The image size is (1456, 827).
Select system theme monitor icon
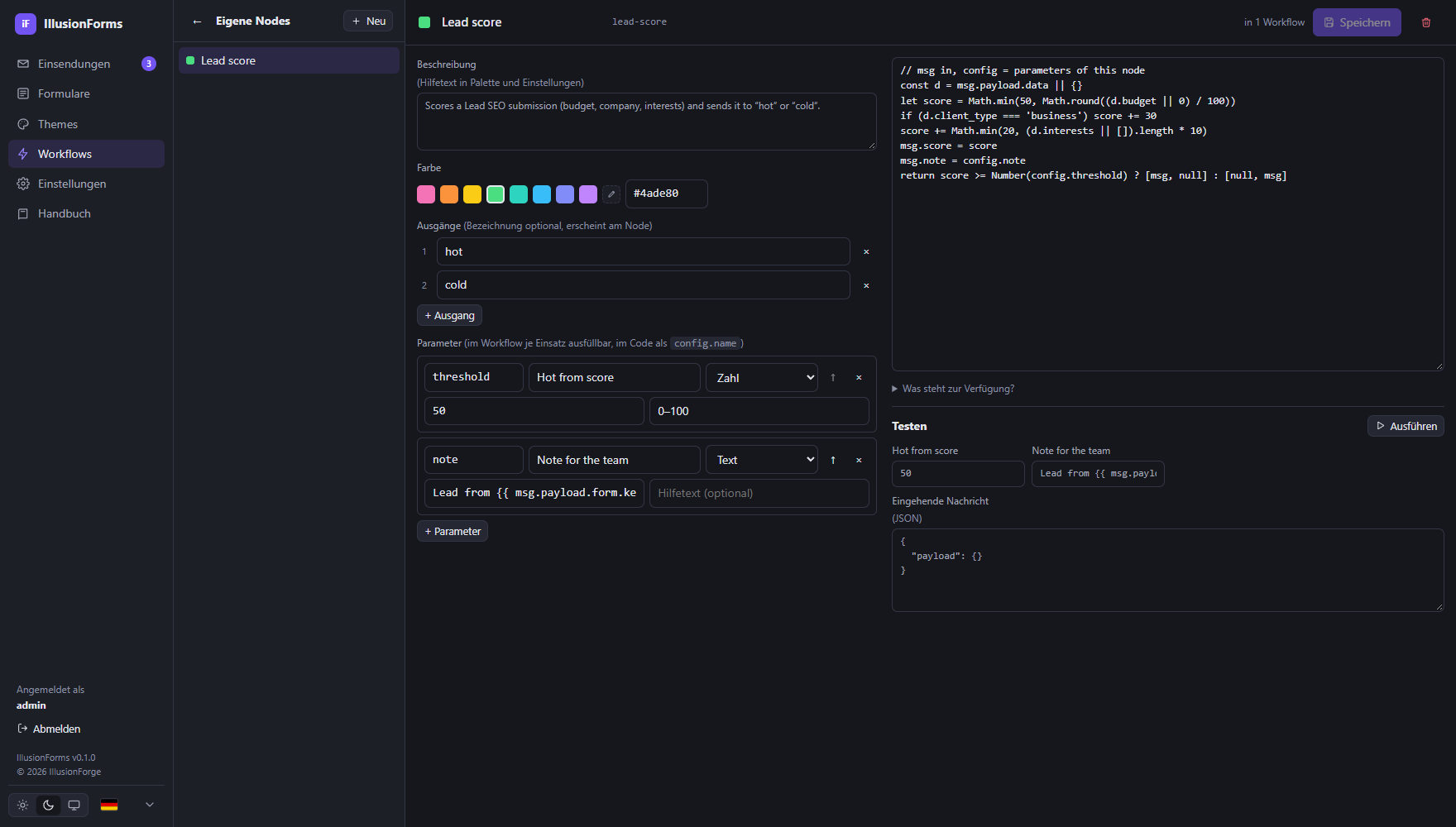click(x=74, y=805)
